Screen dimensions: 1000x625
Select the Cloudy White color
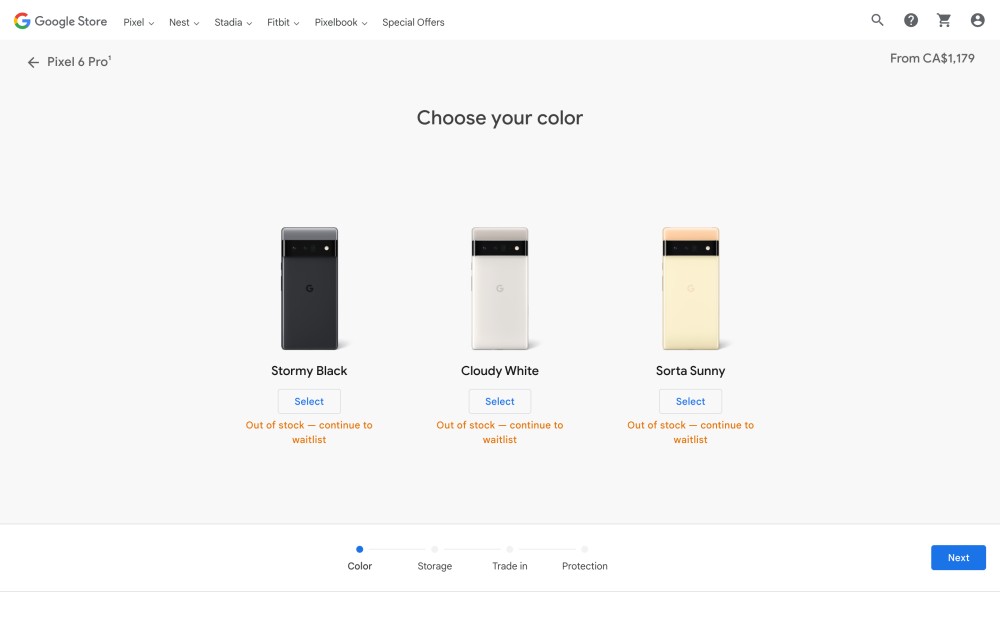pyautogui.click(x=499, y=401)
